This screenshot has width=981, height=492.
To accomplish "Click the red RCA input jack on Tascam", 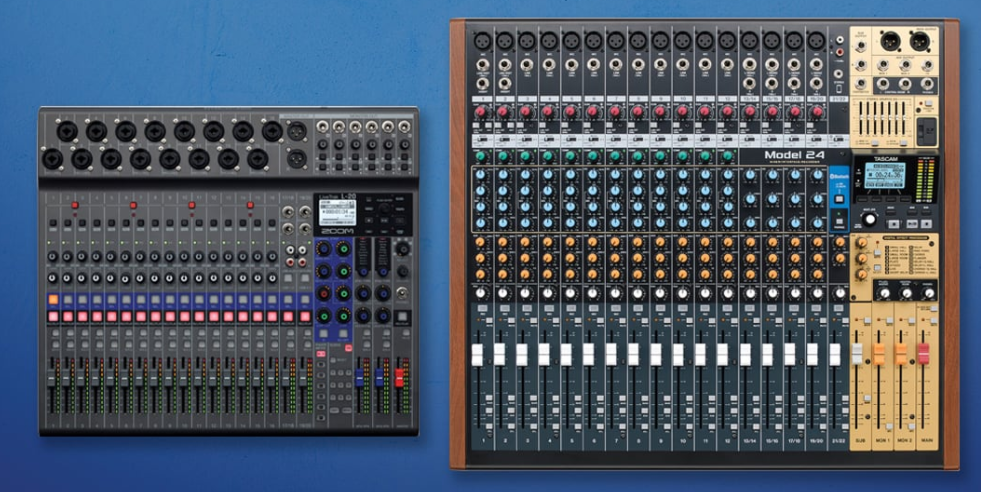I will tap(840, 53).
